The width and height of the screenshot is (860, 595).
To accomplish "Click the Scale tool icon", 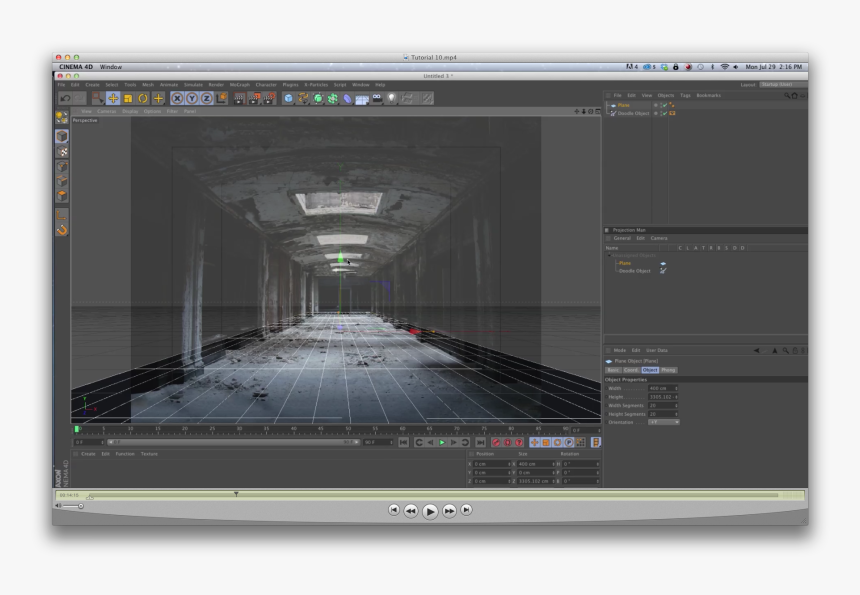I will (128, 98).
